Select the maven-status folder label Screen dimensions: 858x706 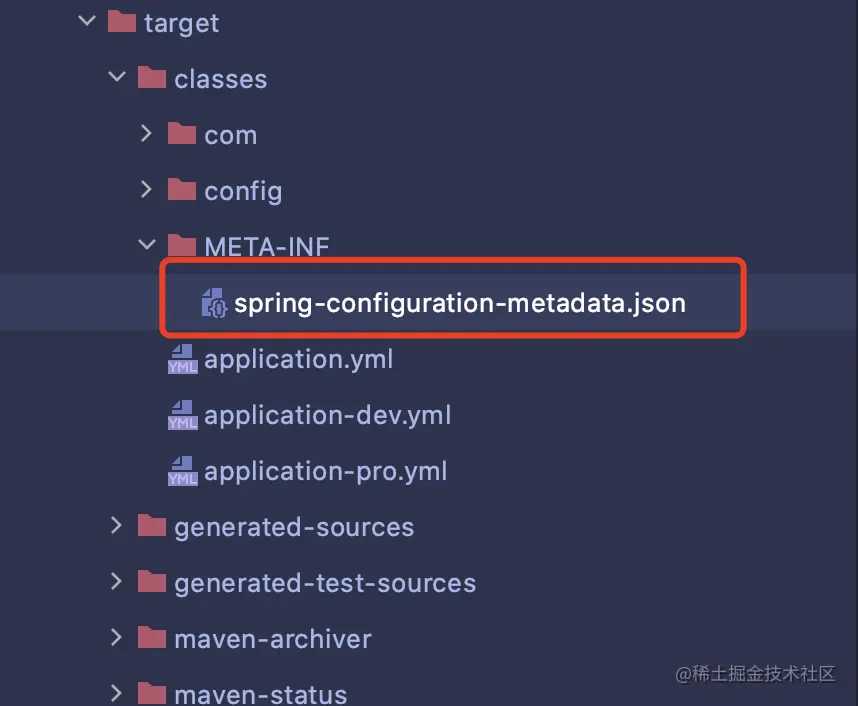pos(260,695)
